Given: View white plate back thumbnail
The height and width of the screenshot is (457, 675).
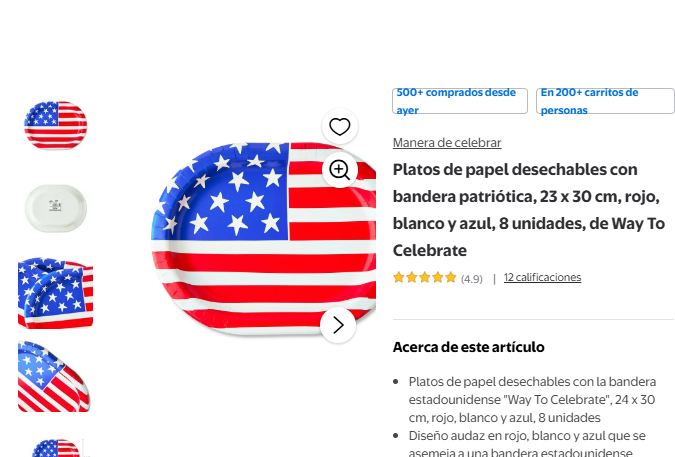Looking at the screenshot, I should (x=56, y=208).
